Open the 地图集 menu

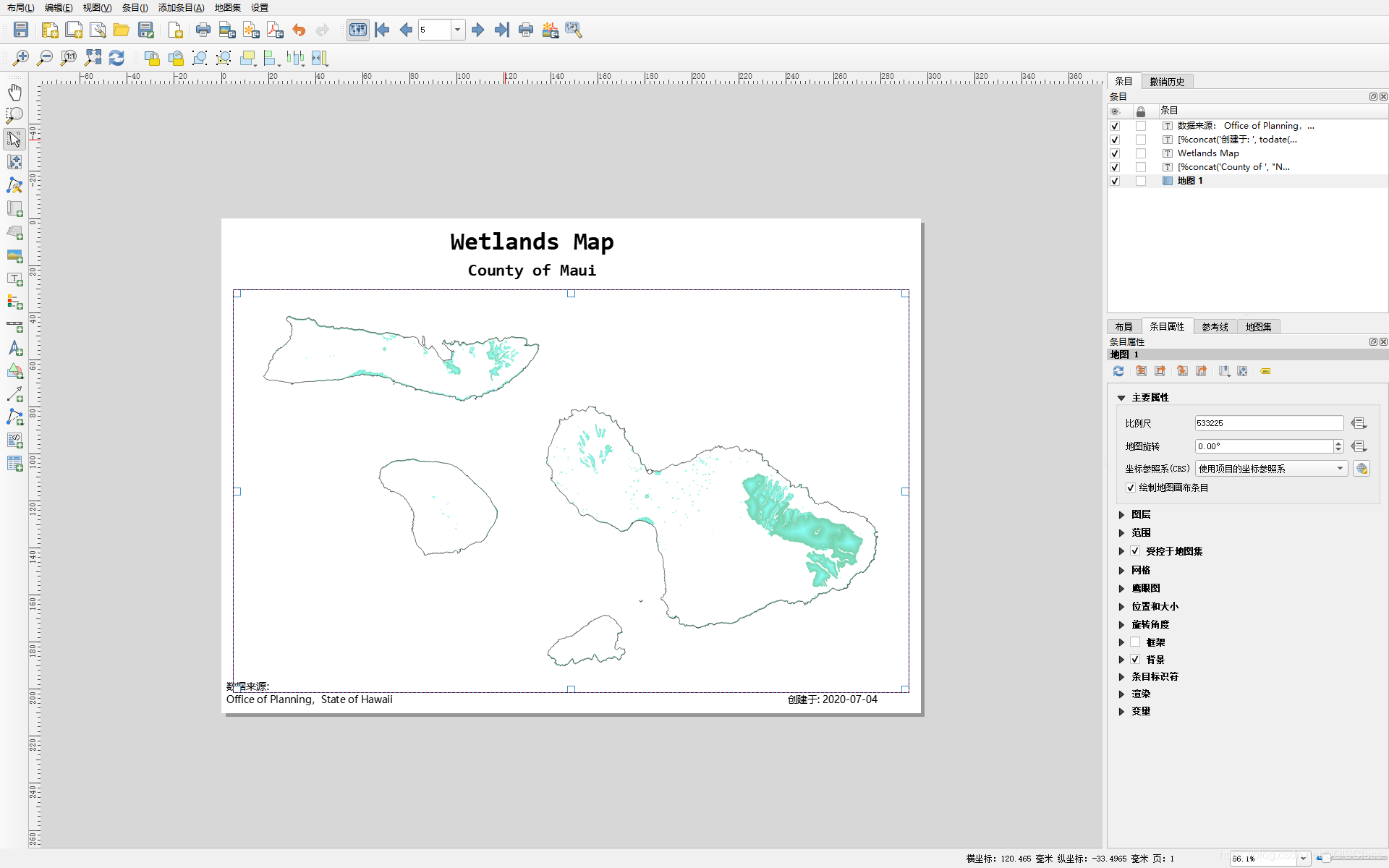click(227, 7)
